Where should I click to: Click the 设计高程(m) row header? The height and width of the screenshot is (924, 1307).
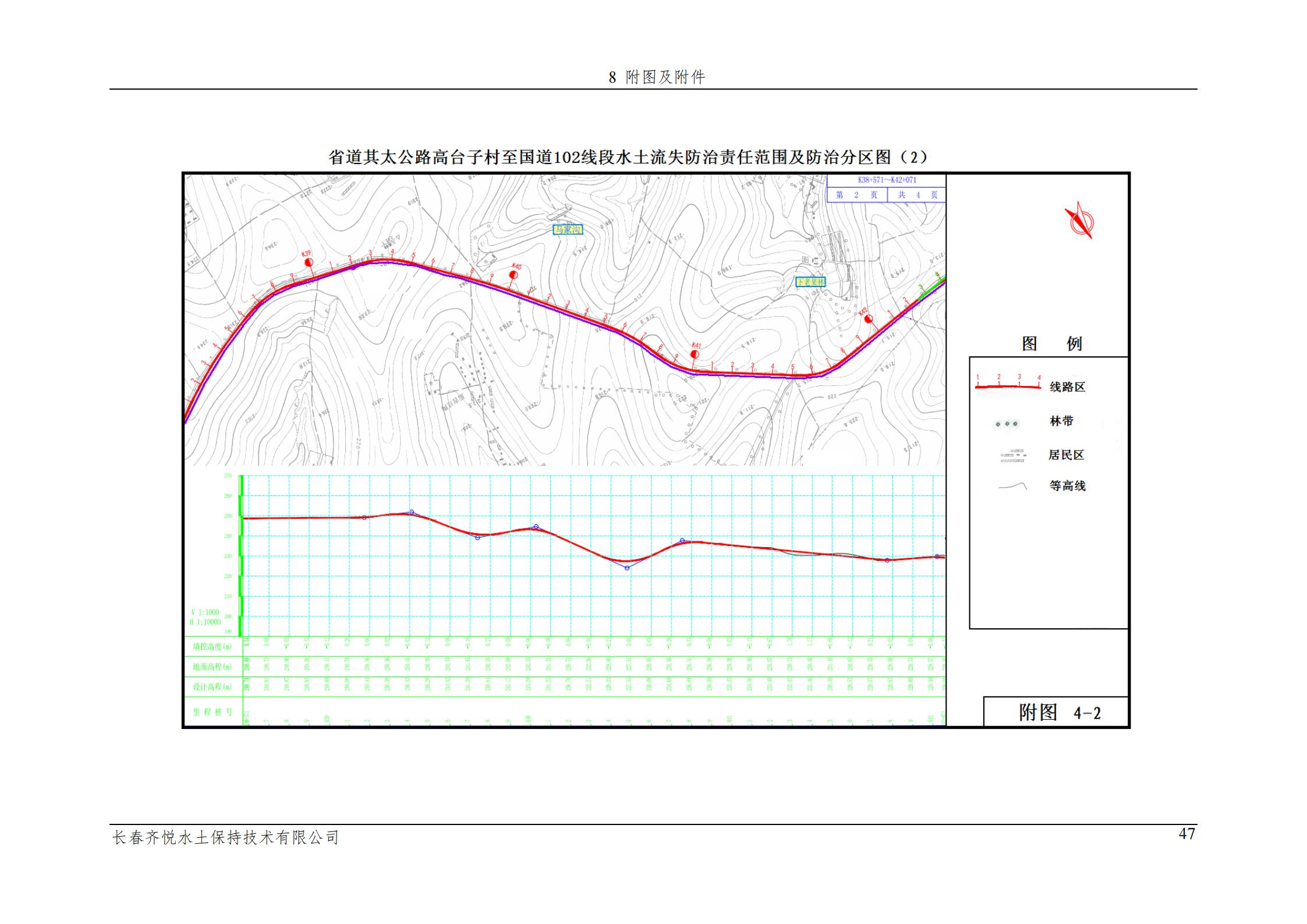tap(212, 687)
